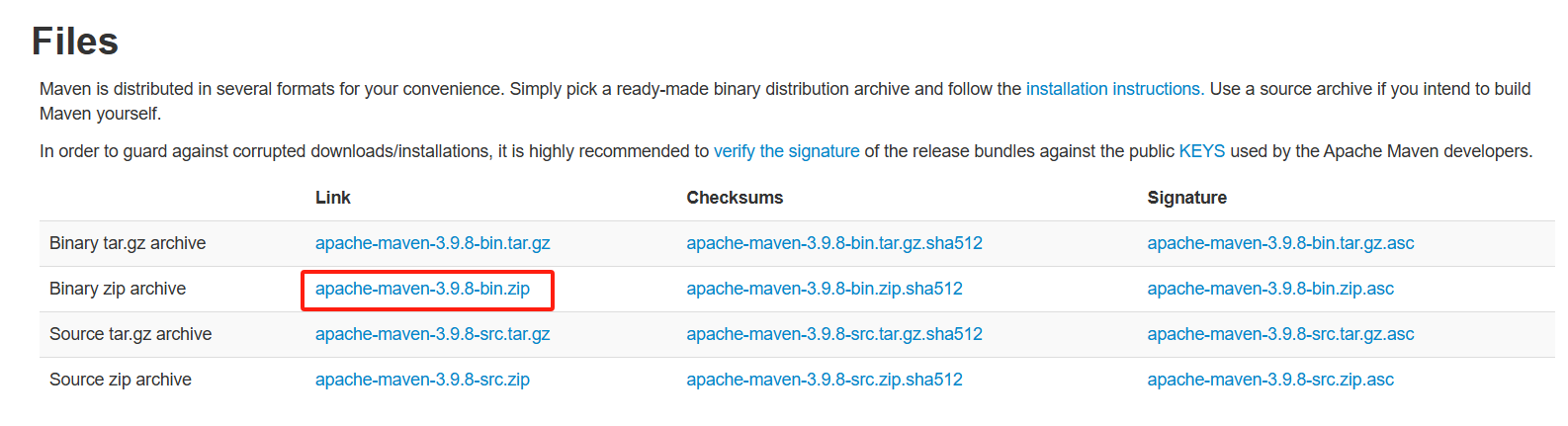The width and height of the screenshot is (1568, 426).
Task: Open apache-maven-3.9.8-src.tar.gz.asc signature
Action: (1280, 334)
